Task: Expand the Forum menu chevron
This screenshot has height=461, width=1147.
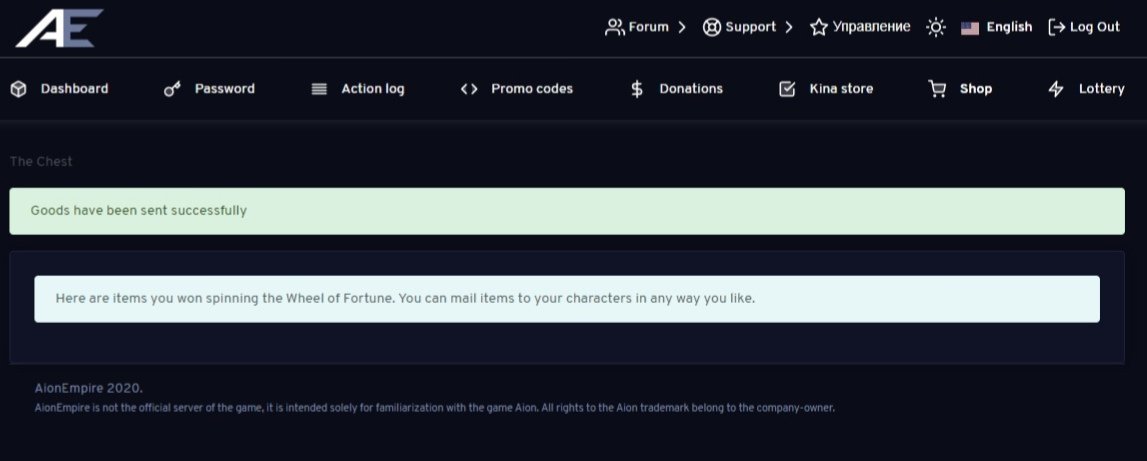Action: tap(682, 28)
